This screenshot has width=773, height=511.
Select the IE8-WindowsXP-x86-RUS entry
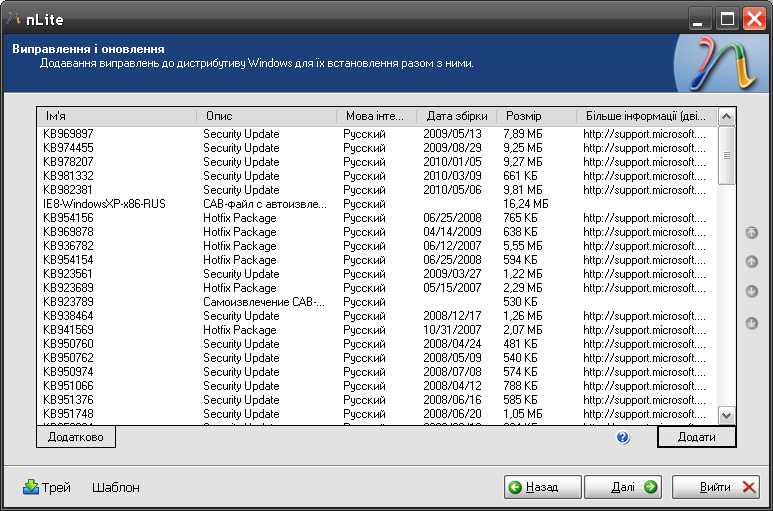[377, 204]
